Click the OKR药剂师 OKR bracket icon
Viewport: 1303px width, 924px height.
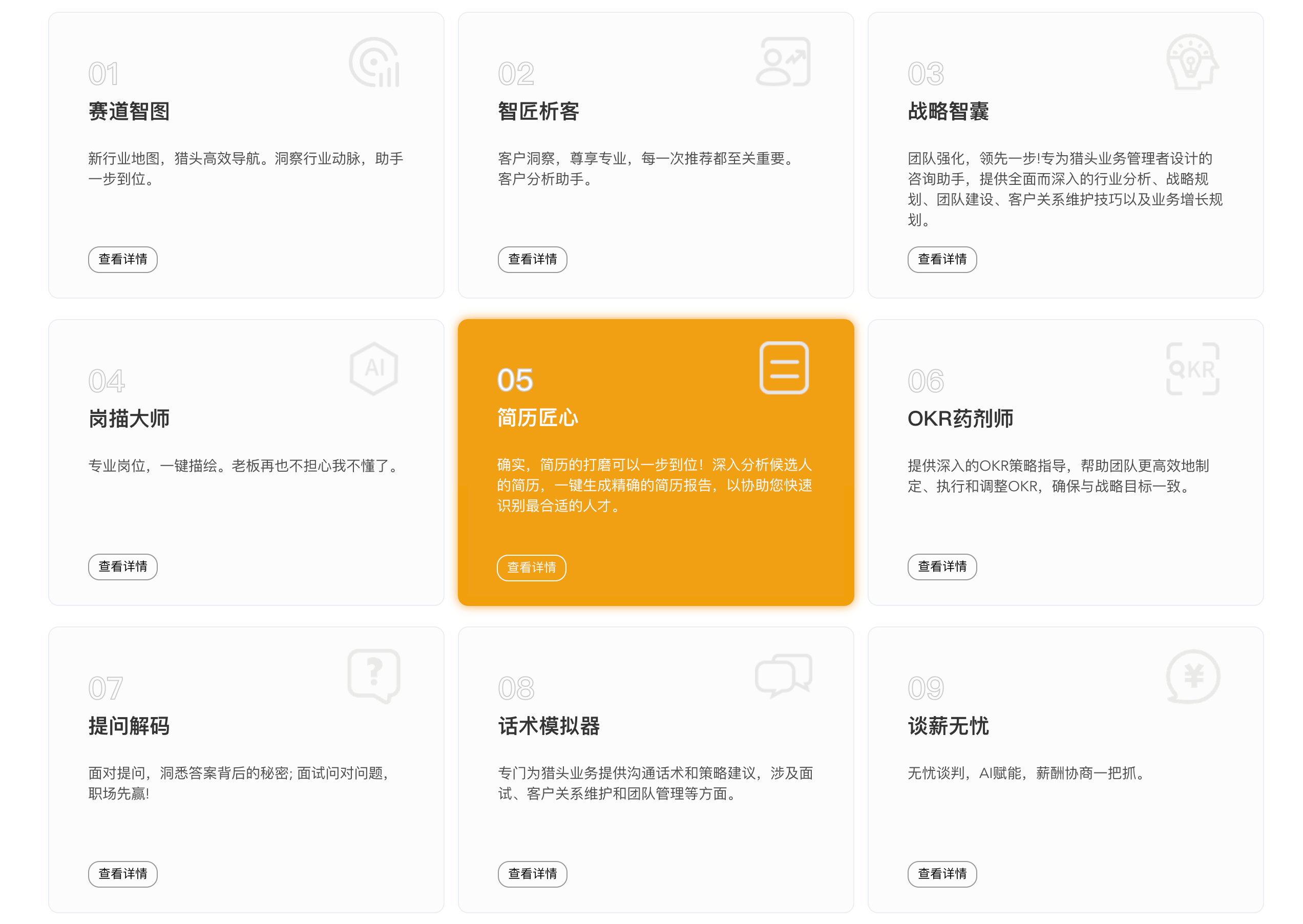click(1192, 369)
